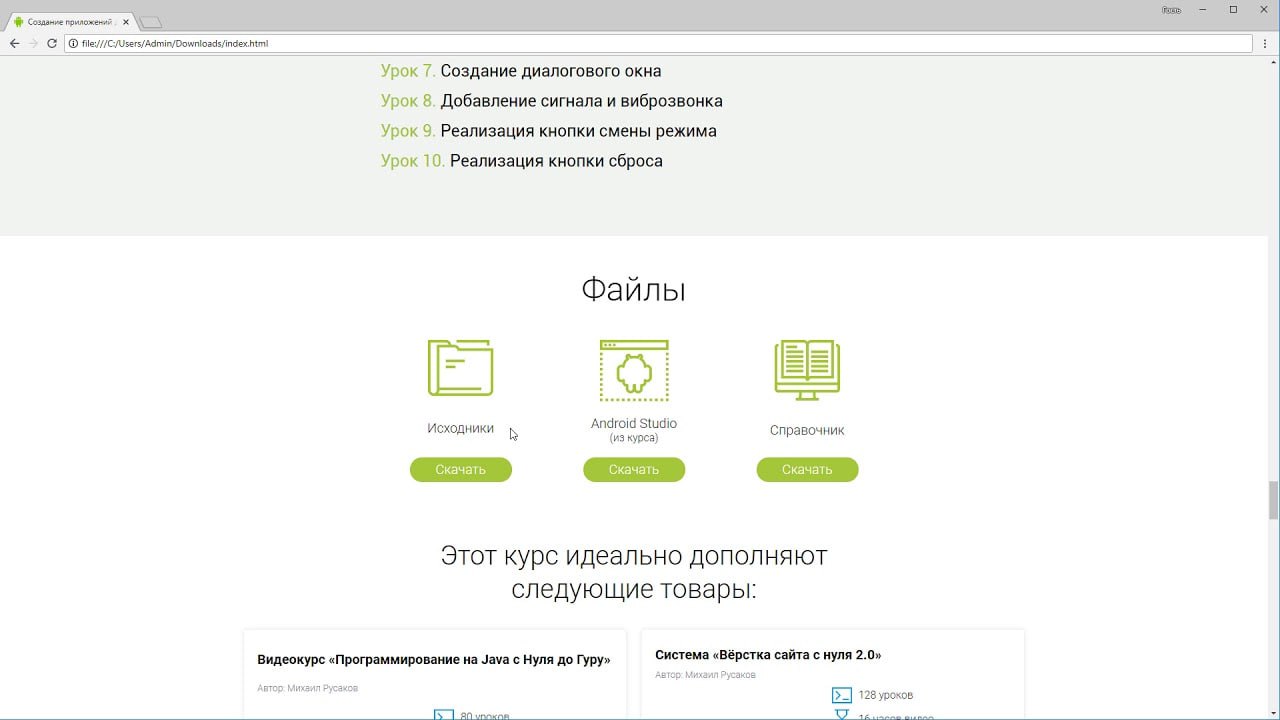
Task: Download the Справочник reference
Action: point(807,469)
